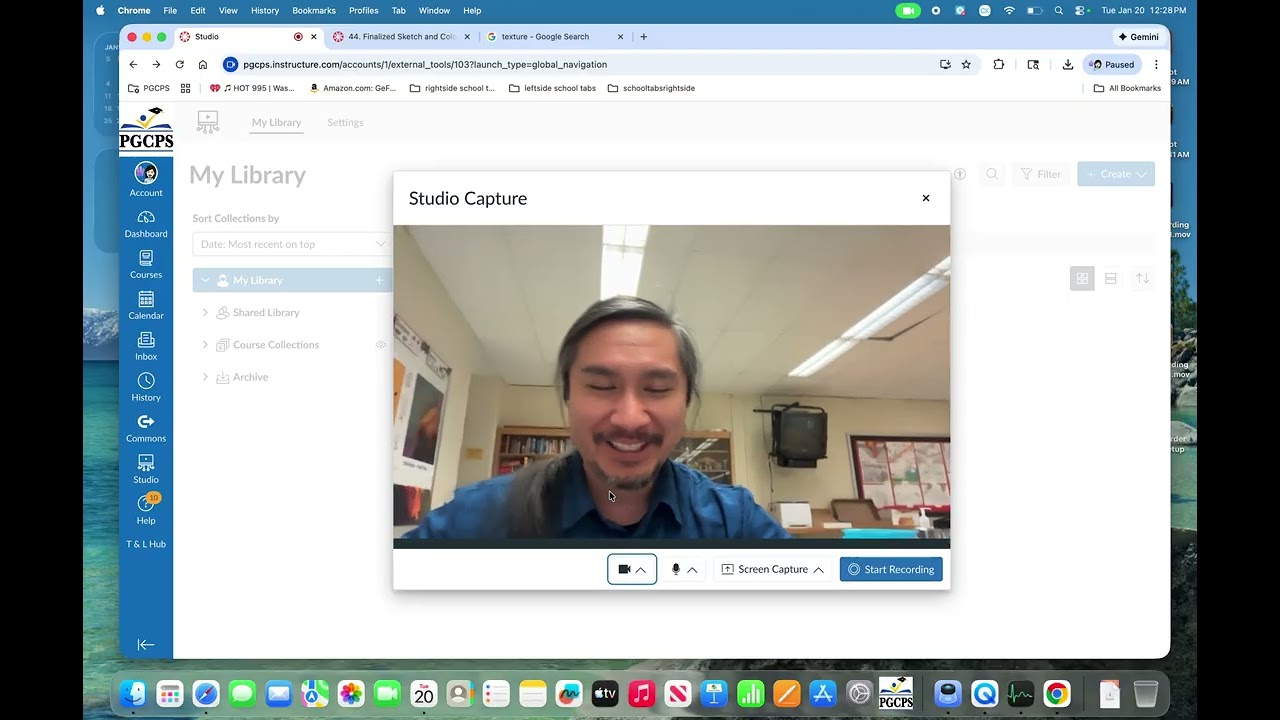Open Safari from the Dock
Image resolution: width=1280 pixels, height=720 pixels.
[x=206, y=693]
